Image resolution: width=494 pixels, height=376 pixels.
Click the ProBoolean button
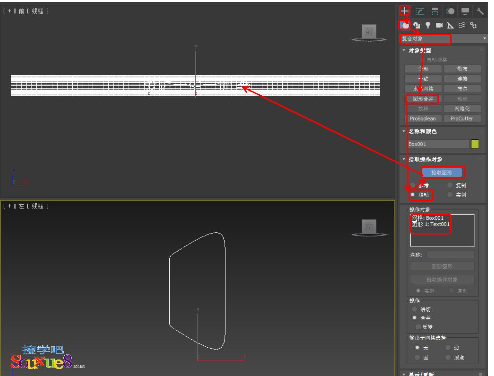point(423,118)
